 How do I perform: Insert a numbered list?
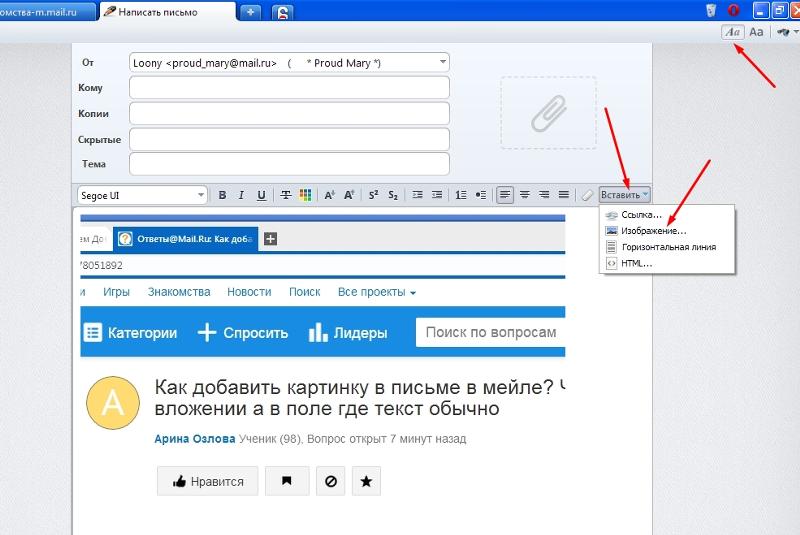[x=461, y=195]
